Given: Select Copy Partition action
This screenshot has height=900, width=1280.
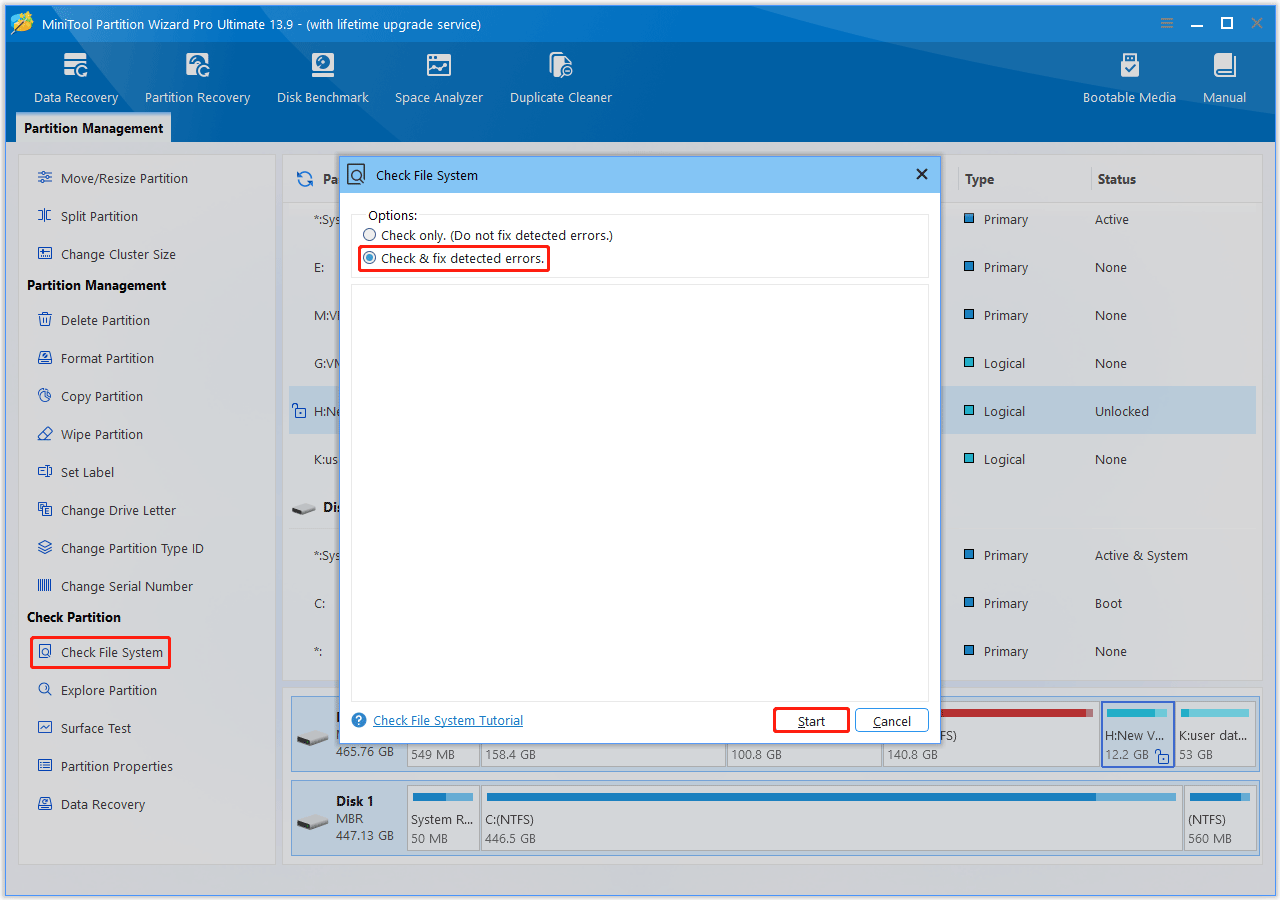Looking at the screenshot, I should click(101, 396).
